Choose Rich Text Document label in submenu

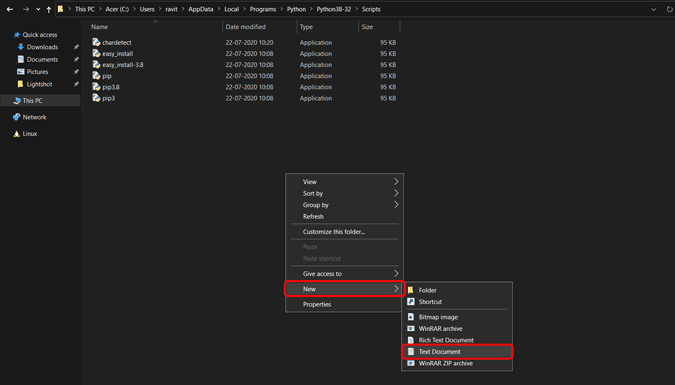446,340
